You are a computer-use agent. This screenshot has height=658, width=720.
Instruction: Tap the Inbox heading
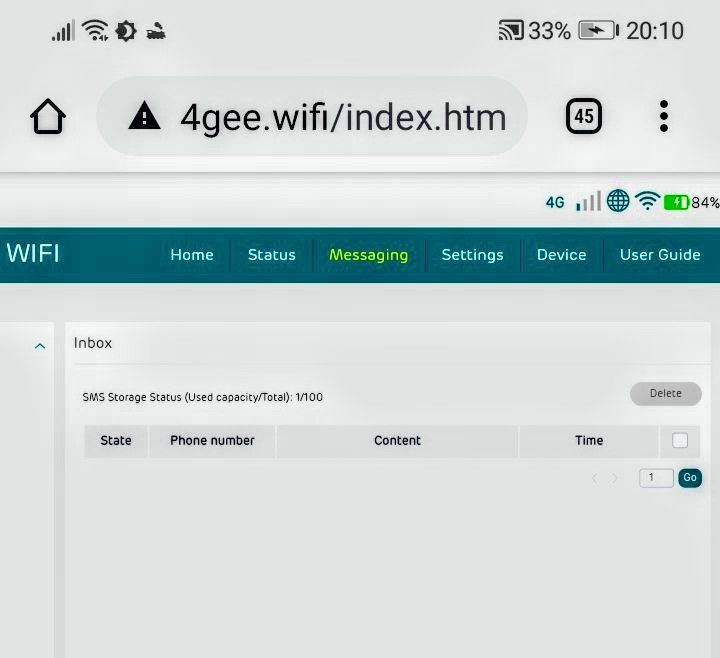(x=93, y=343)
